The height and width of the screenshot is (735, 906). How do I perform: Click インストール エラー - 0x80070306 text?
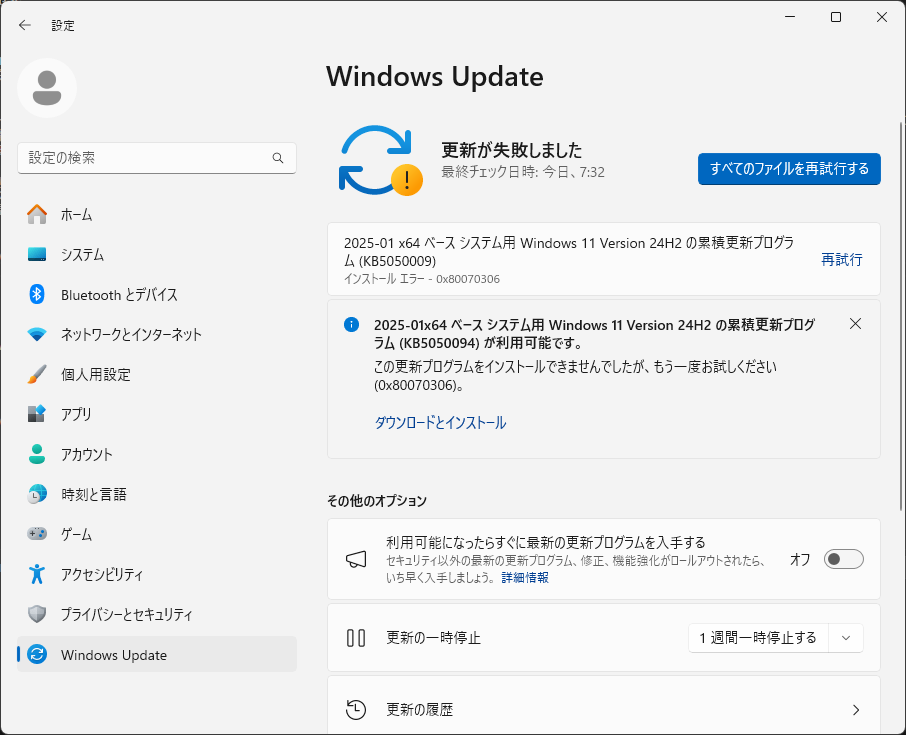[x=422, y=279]
